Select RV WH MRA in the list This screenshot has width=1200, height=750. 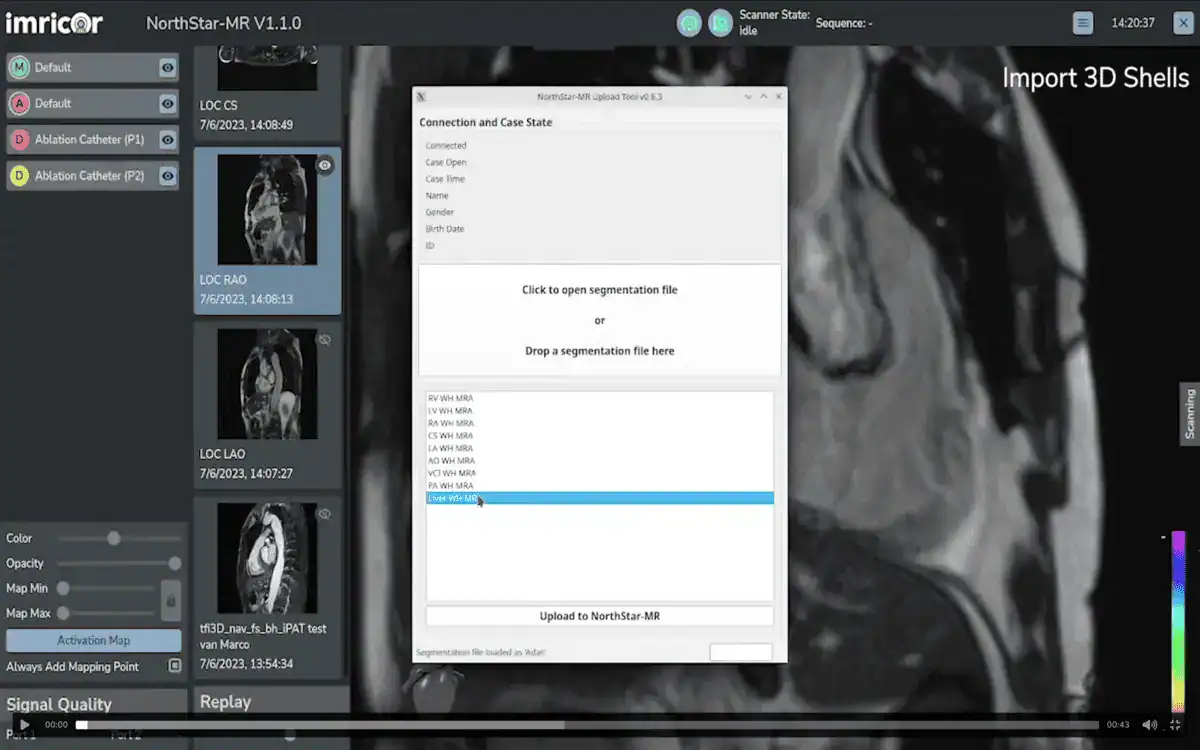click(600, 398)
